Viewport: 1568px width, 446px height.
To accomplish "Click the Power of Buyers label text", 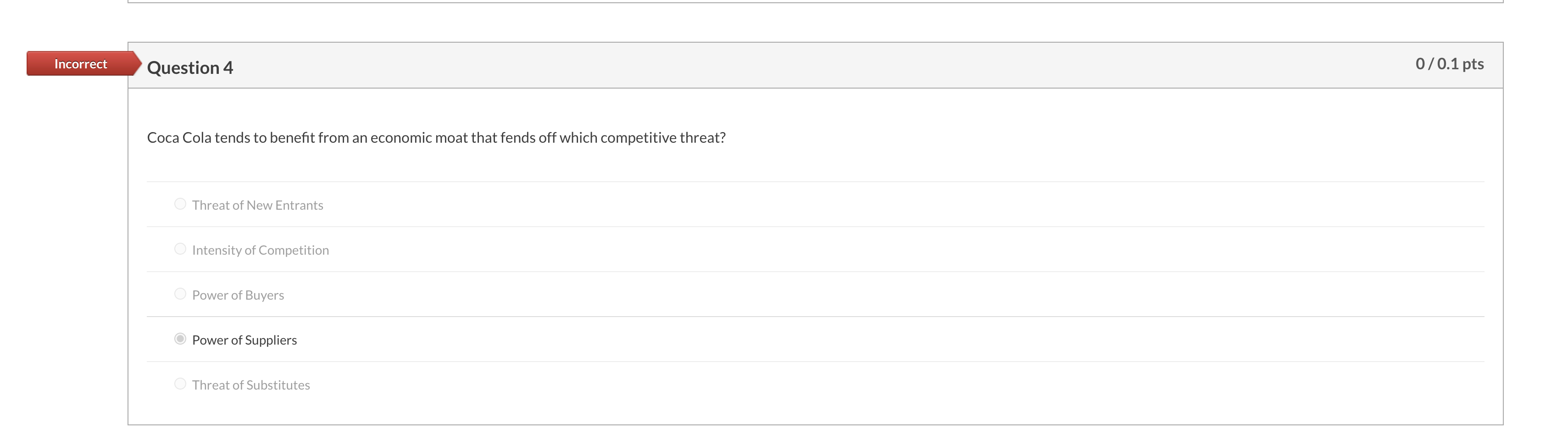I will point(237,295).
